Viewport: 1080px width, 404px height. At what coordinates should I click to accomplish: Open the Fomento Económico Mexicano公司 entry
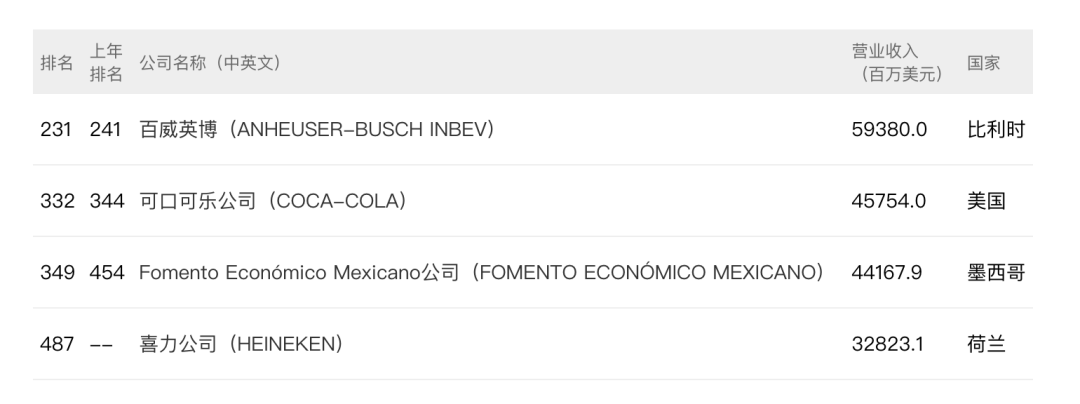click(481, 272)
